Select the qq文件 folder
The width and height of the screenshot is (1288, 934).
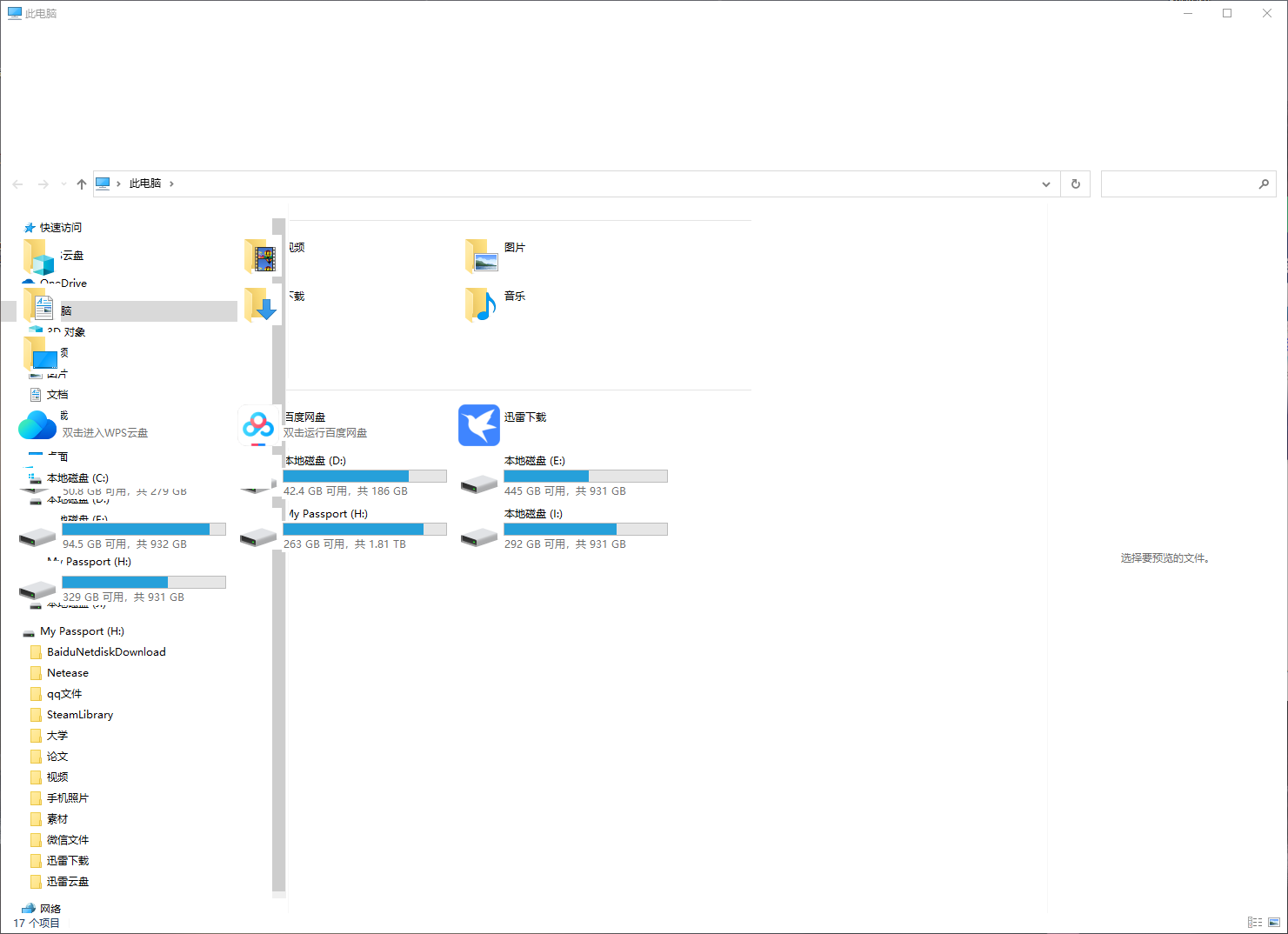64,694
